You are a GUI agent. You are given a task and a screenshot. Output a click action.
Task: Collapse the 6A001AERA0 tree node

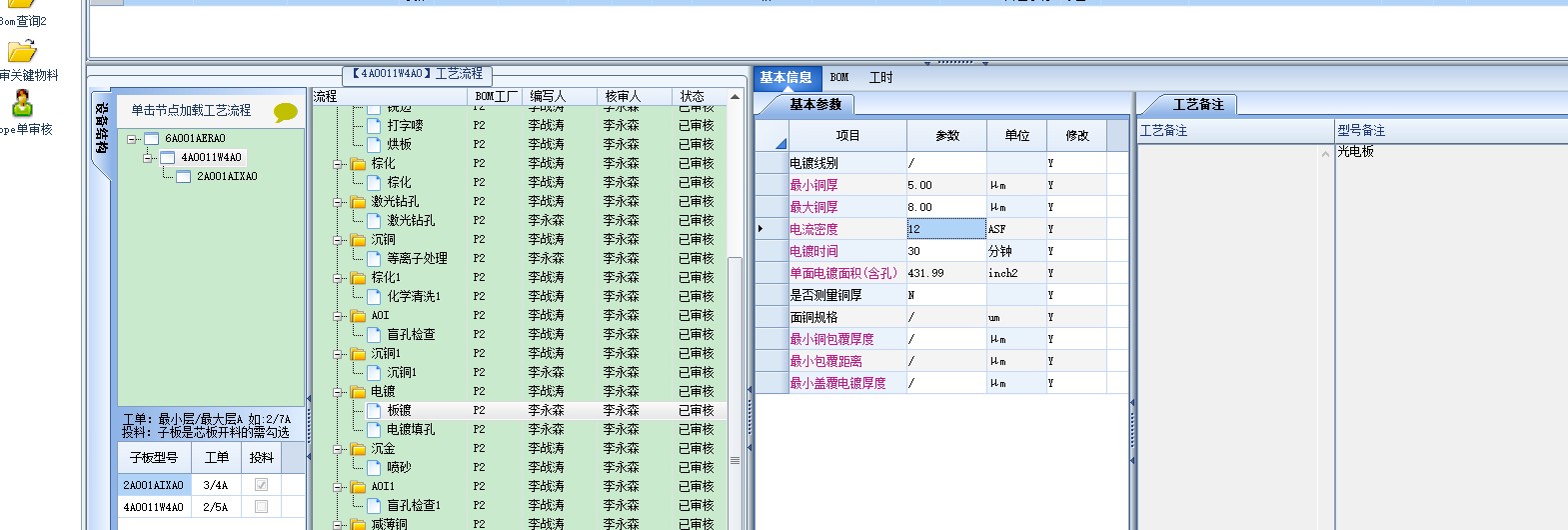tap(132, 139)
